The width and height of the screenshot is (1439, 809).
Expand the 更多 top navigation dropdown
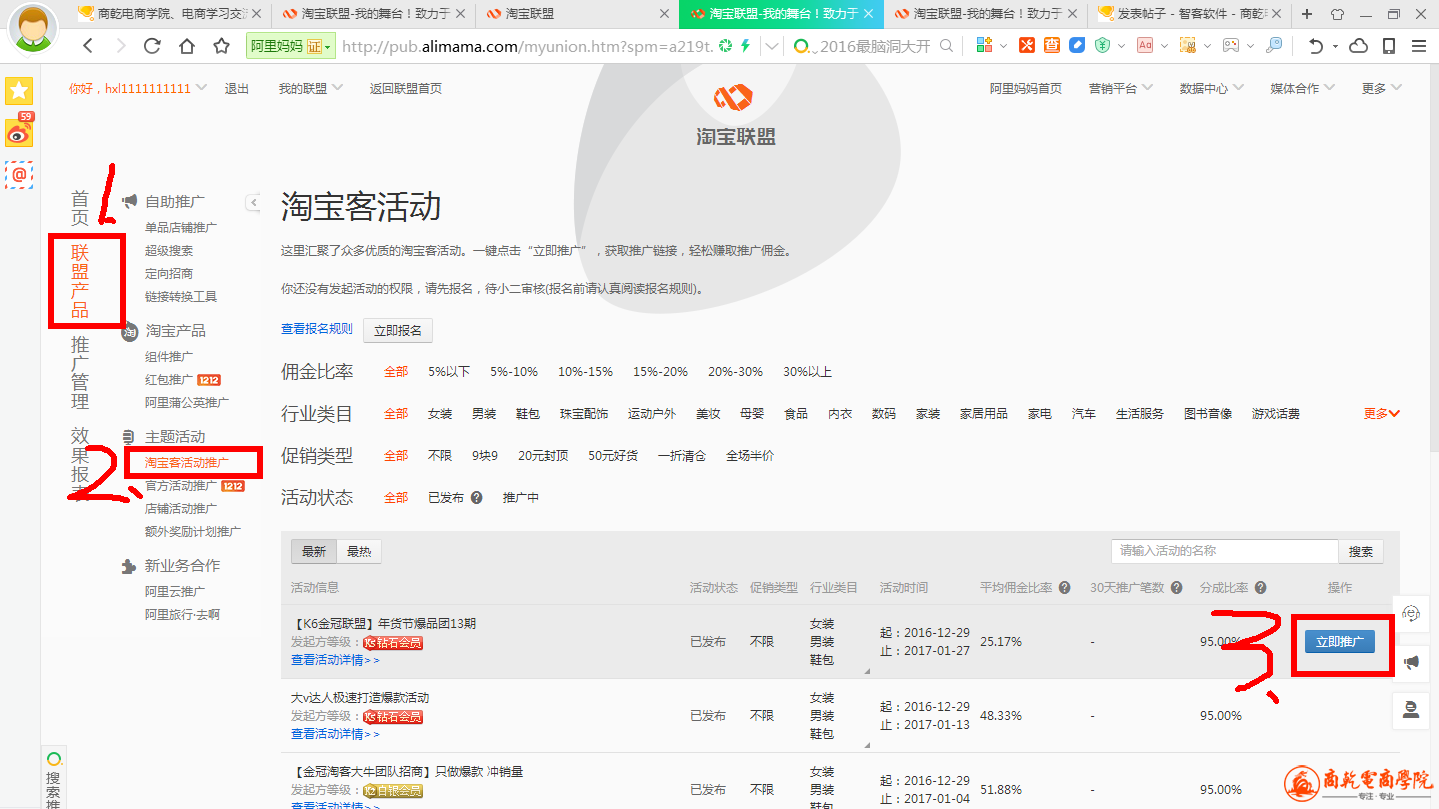pos(1397,88)
